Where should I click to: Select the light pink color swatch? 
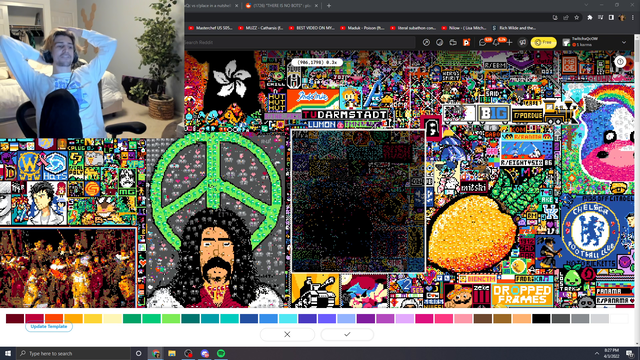[x=464, y=318]
